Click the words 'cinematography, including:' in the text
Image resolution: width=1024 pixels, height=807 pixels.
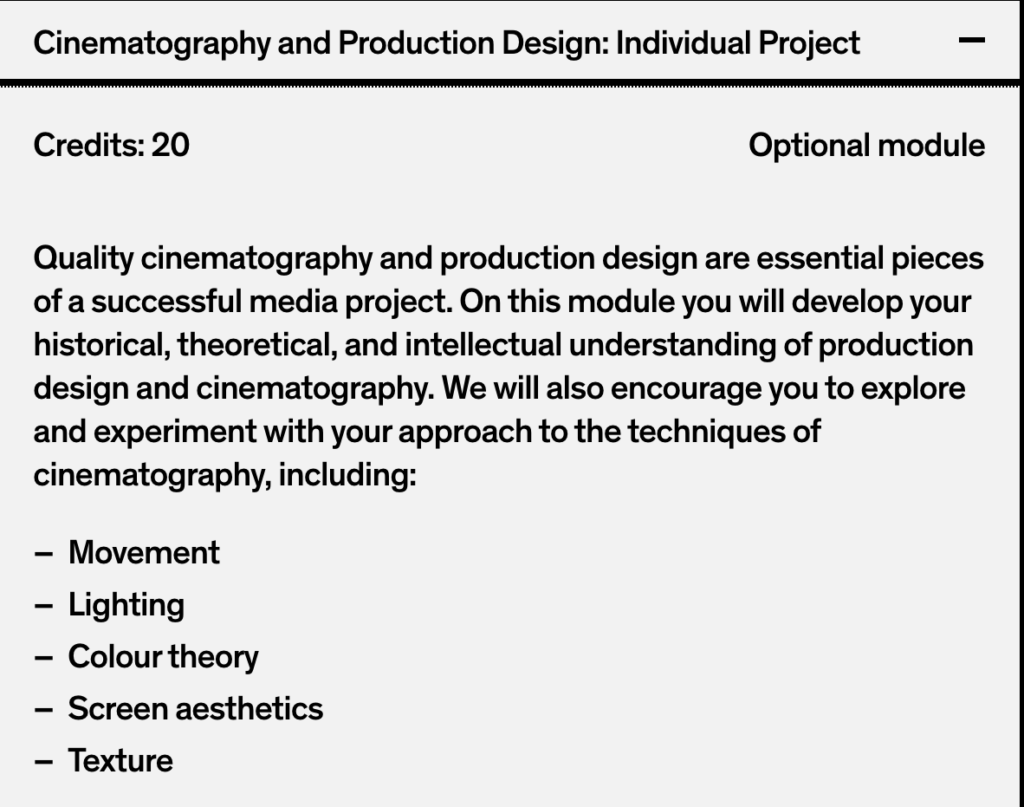(x=225, y=475)
